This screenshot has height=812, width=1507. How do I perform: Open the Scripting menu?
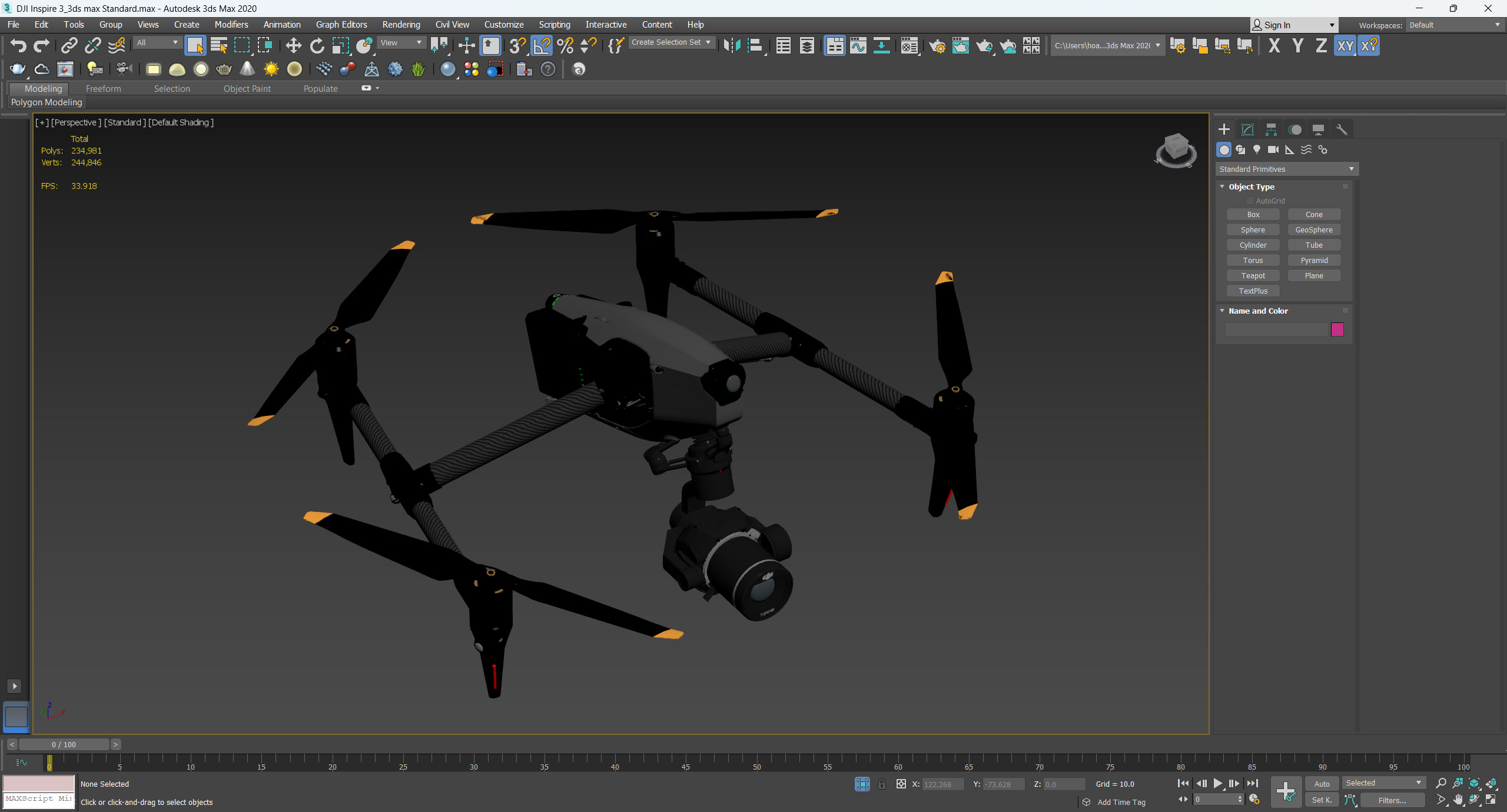(x=554, y=25)
